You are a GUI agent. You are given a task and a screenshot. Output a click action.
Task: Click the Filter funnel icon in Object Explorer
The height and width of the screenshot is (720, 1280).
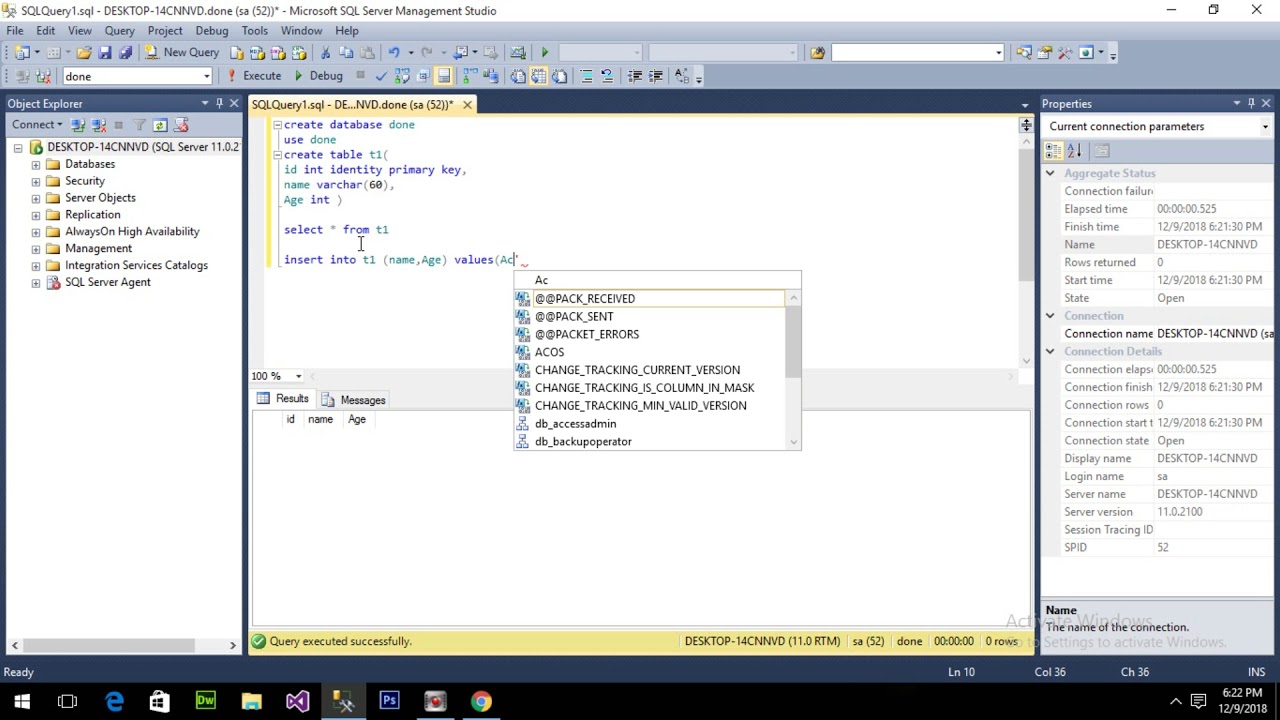[x=140, y=125]
